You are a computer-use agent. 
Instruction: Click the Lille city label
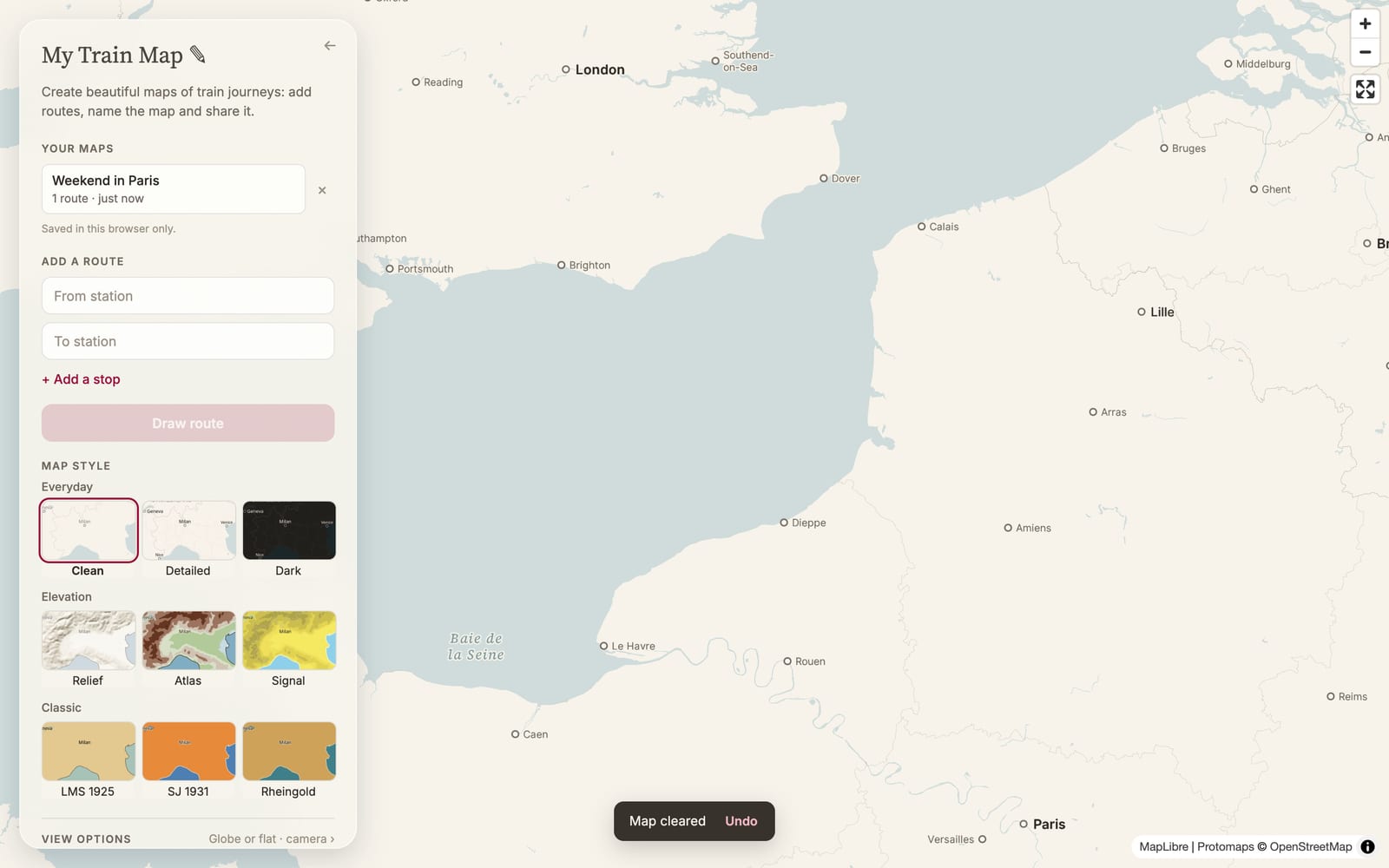pos(1162,312)
